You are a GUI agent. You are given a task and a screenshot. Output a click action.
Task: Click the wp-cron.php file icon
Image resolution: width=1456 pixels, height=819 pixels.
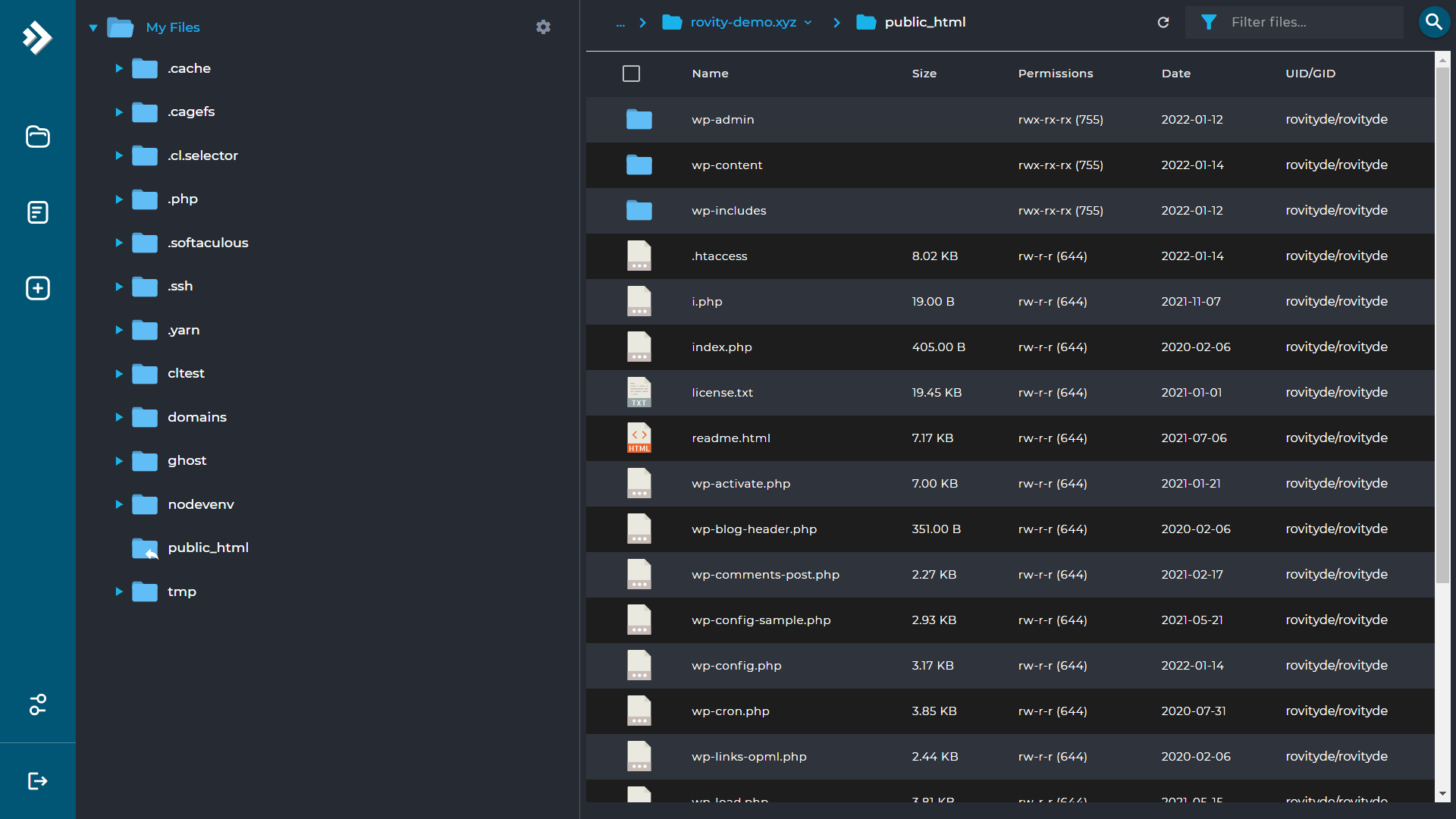pos(639,711)
